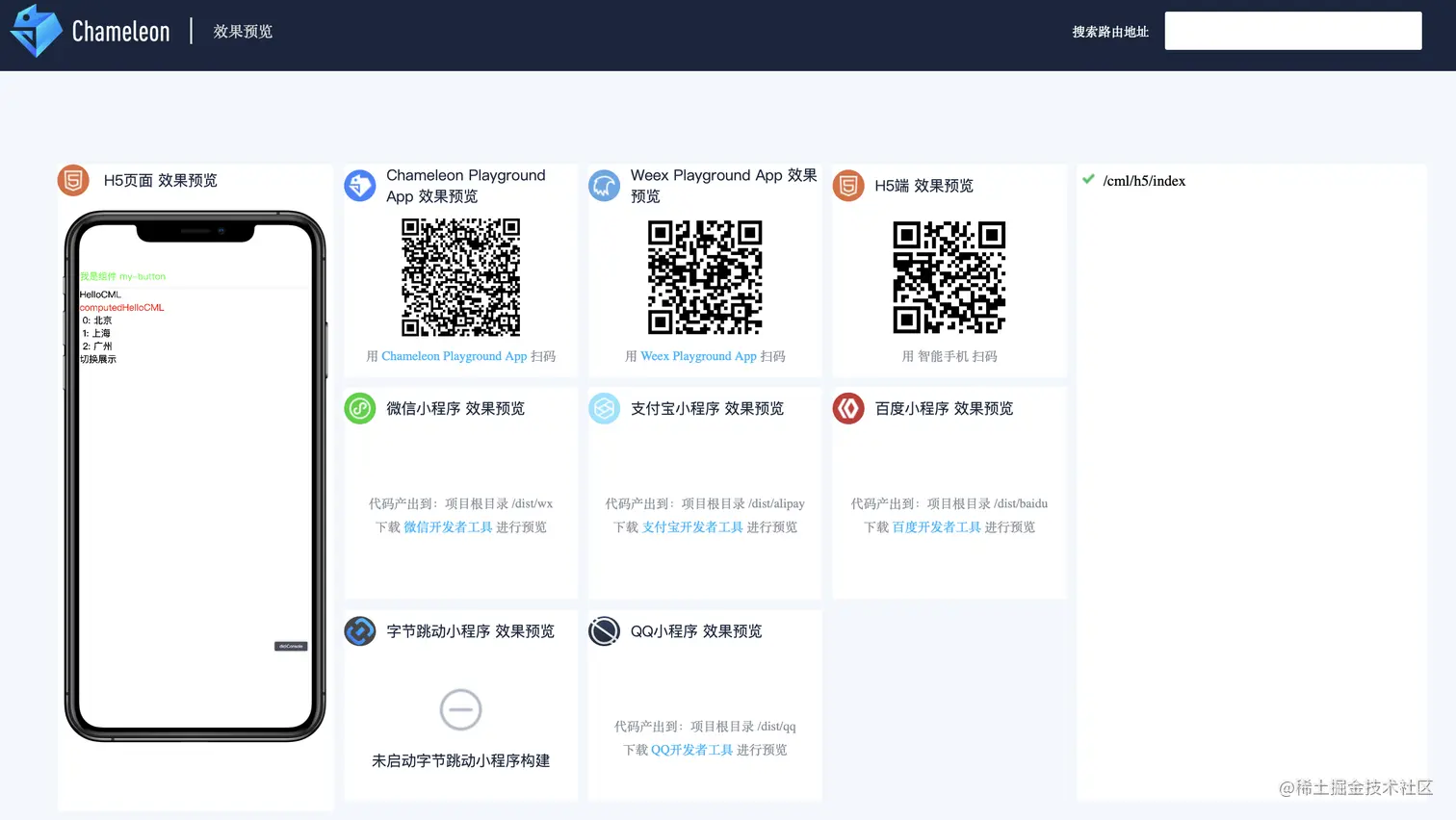Click the HelloCML text in phone preview
Screen dimensions: 1456x820
click(100, 295)
